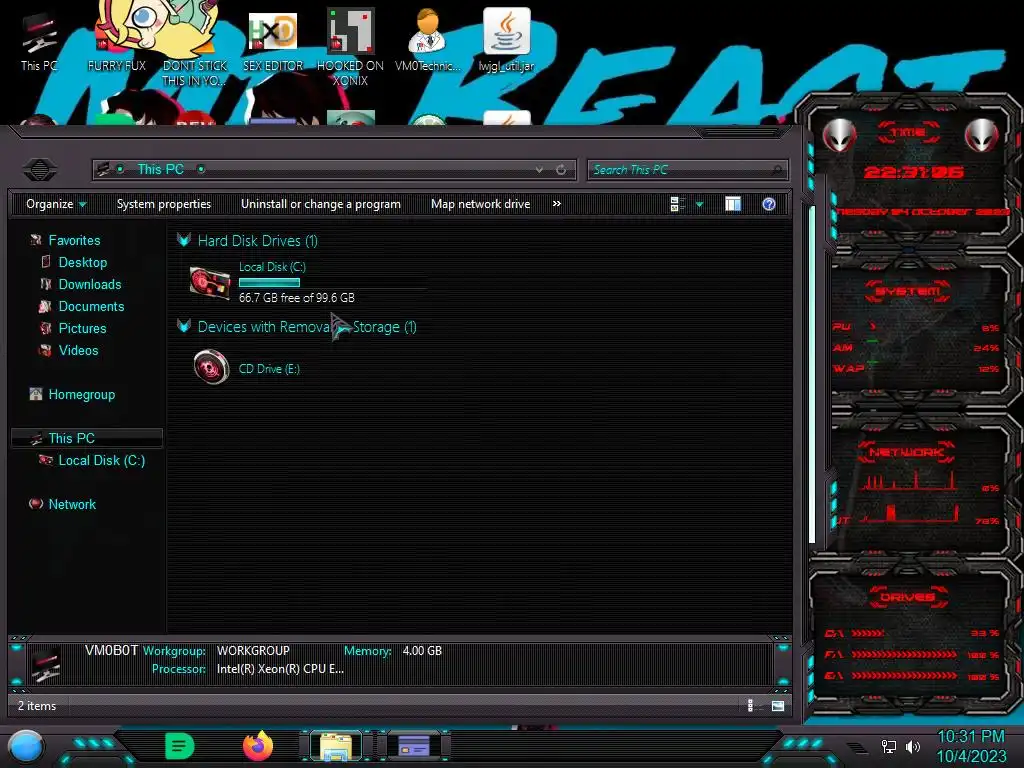The image size is (1024, 768).
Task: Select CD Drive (E:) icon
Action: 211,367
